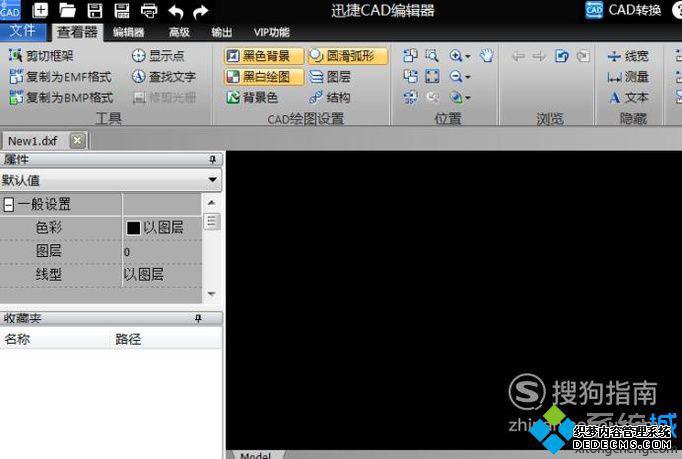The width and height of the screenshot is (682, 459).
Task: Open the 结构 structure panel
Action: [x=330, y=97]
